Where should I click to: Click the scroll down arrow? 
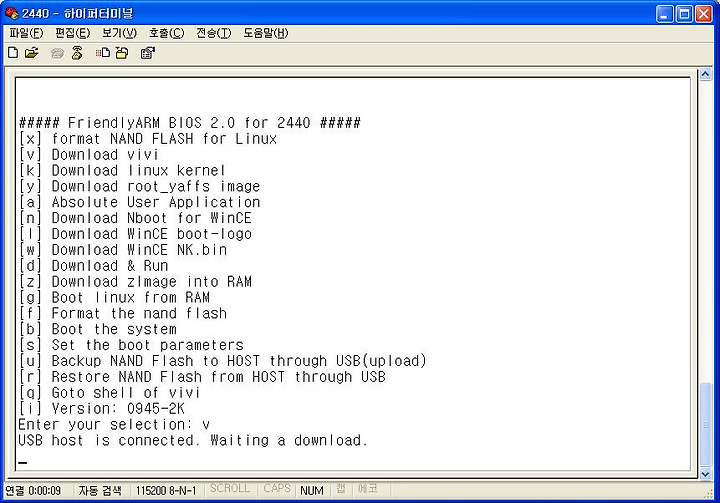click(x=706, y=474)
